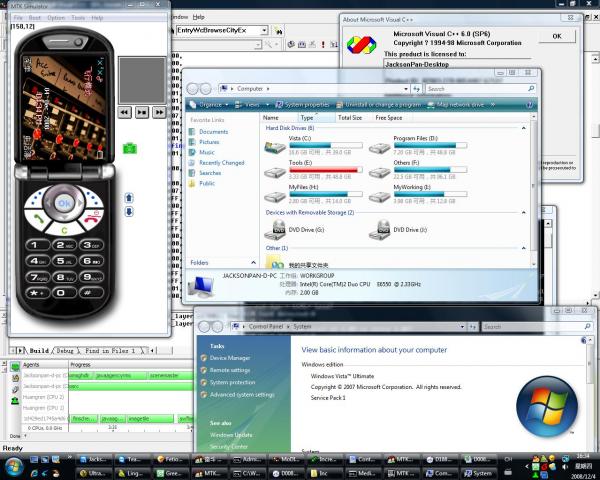The width and height of the screenshot is (600, 480).
Task: Open the Tools menu in MTK Simulator
Action: click(78, 18)
